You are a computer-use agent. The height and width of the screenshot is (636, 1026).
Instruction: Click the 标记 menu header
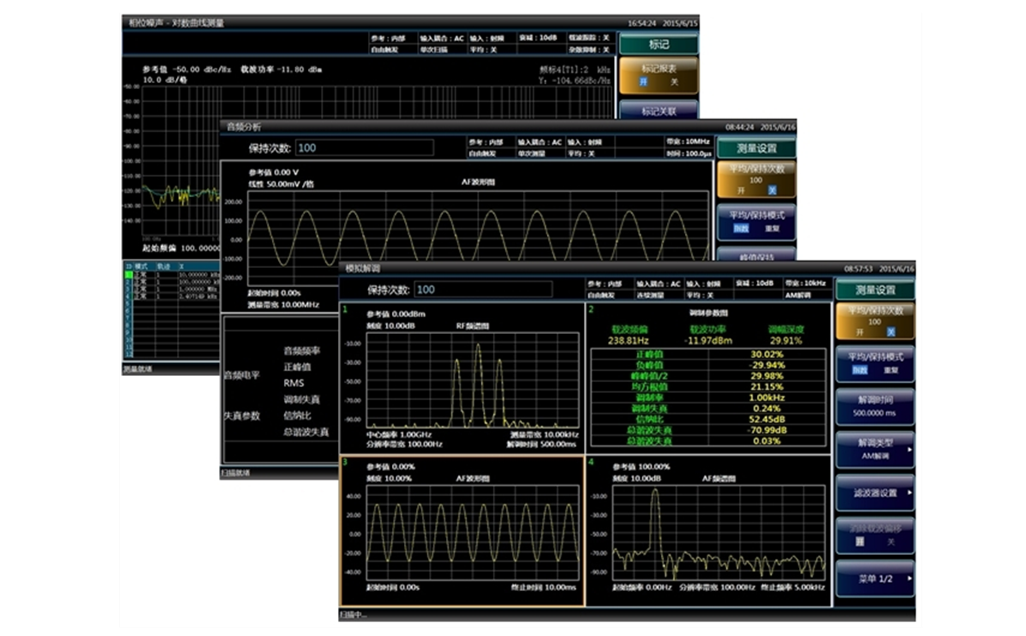pyautogui.click(x=658, y=44)
